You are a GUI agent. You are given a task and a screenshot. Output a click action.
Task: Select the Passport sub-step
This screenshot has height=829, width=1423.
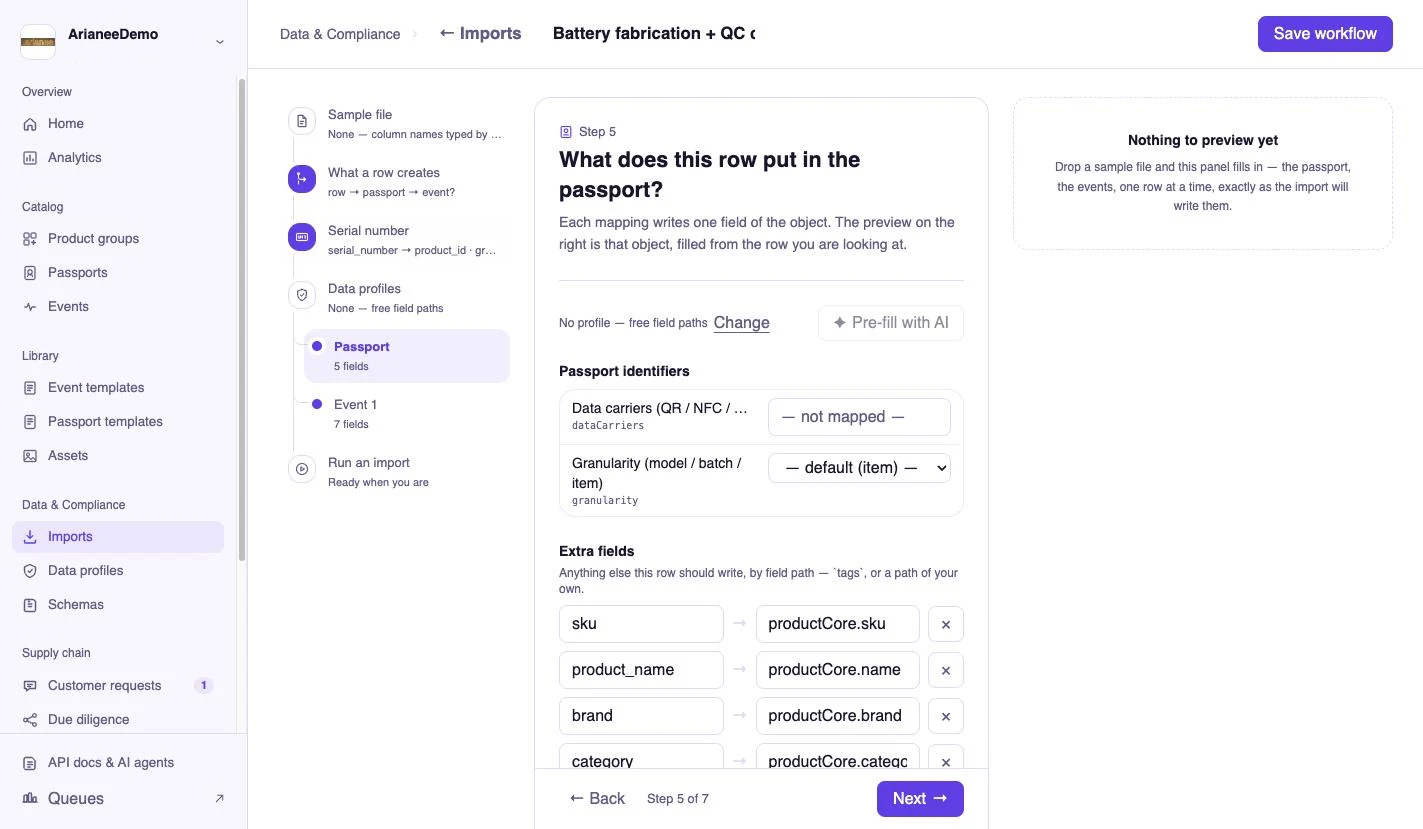(407, 356)
